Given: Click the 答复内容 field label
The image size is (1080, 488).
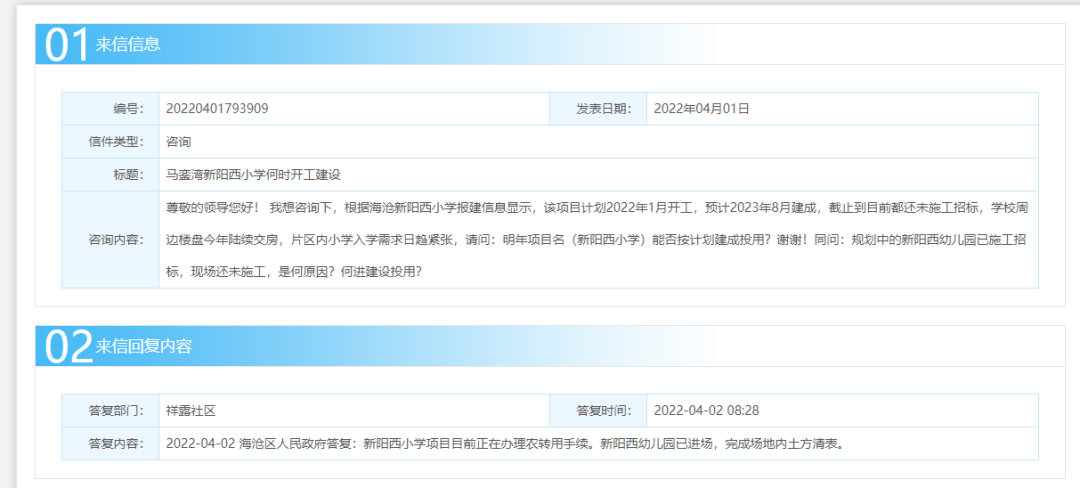Looking at the screenshot, I should coord(116,443).
